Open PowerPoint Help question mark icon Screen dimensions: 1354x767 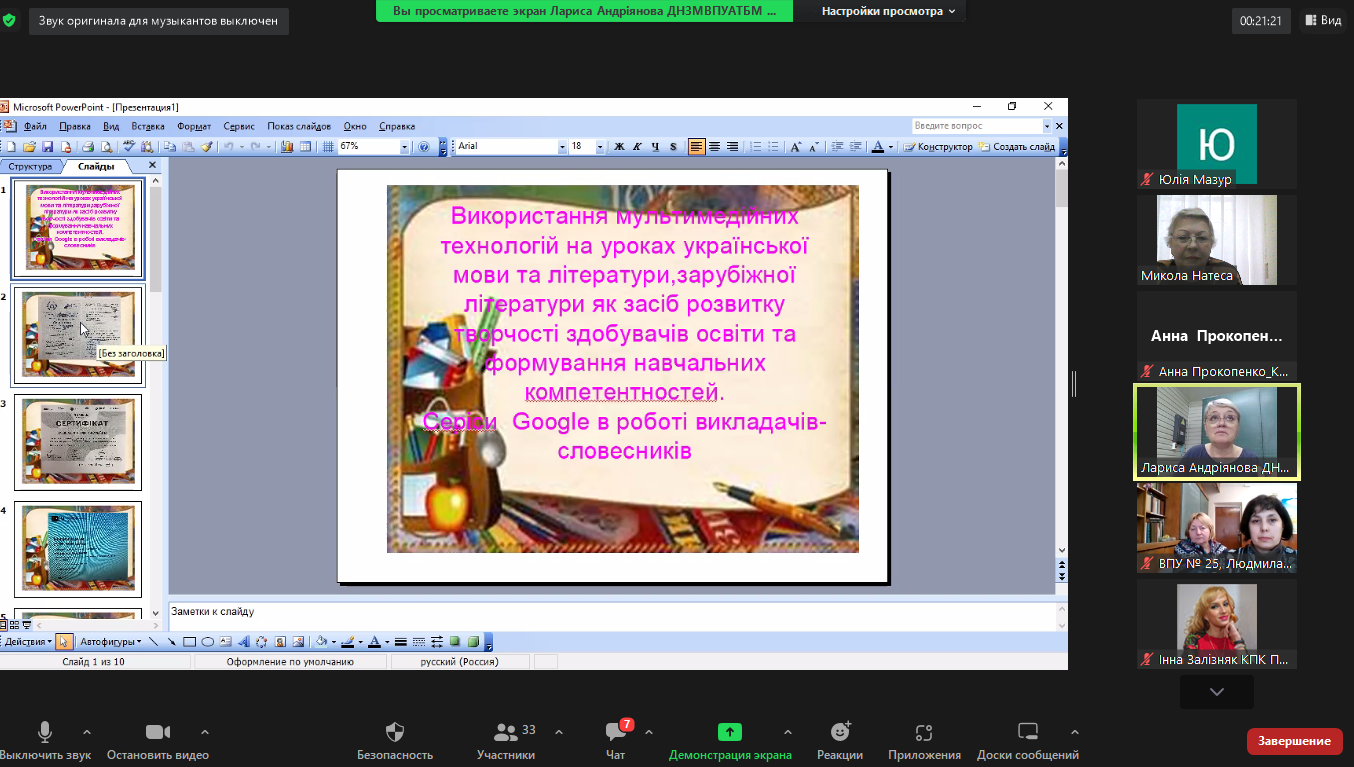[424, 146]
